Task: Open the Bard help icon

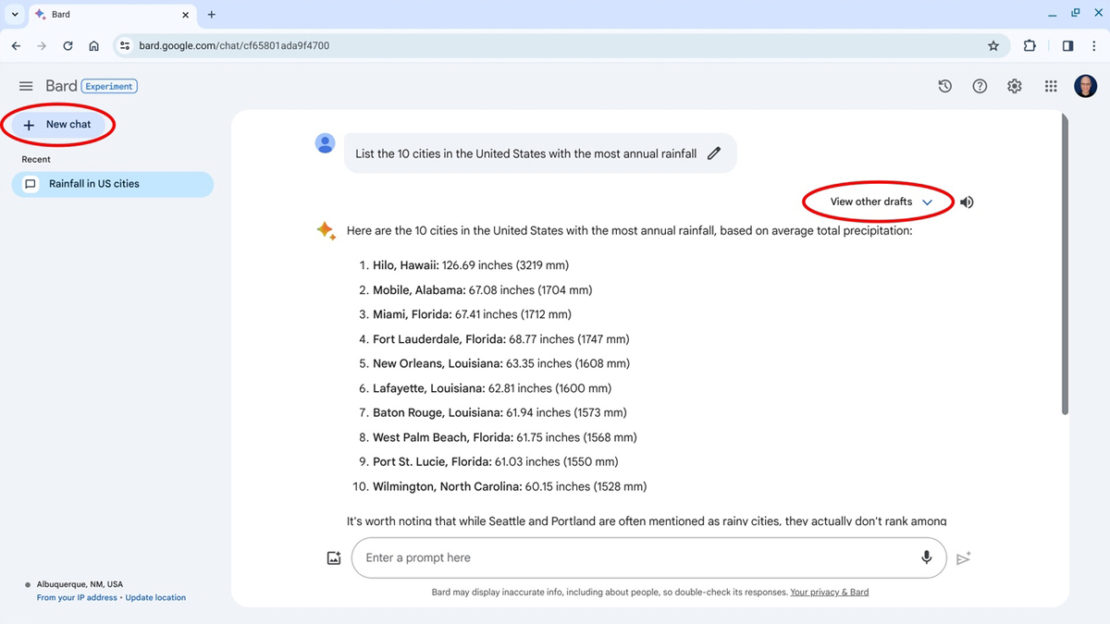Action: pos(979,86)
